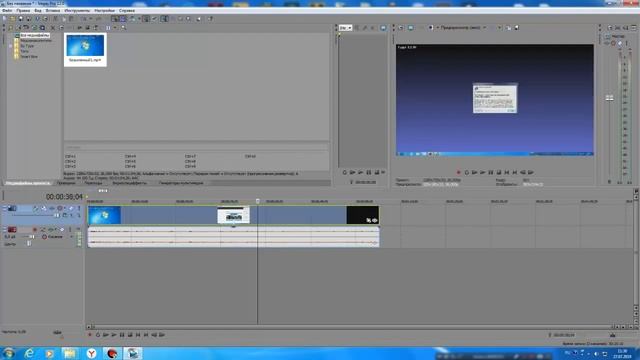Click Record in timeline transport
This screenshot has width=640, height=360.
[x=90, y=335]
